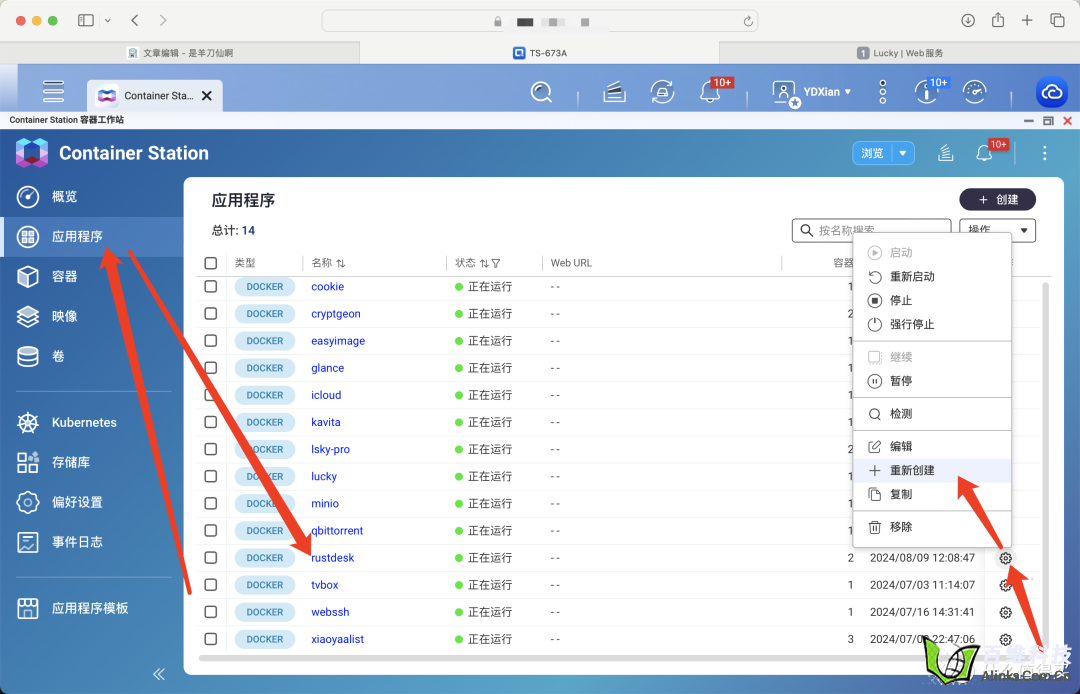1080x694 pixels.
Task: Expand the 浏览 dropdown arrow
Action: 903,153
